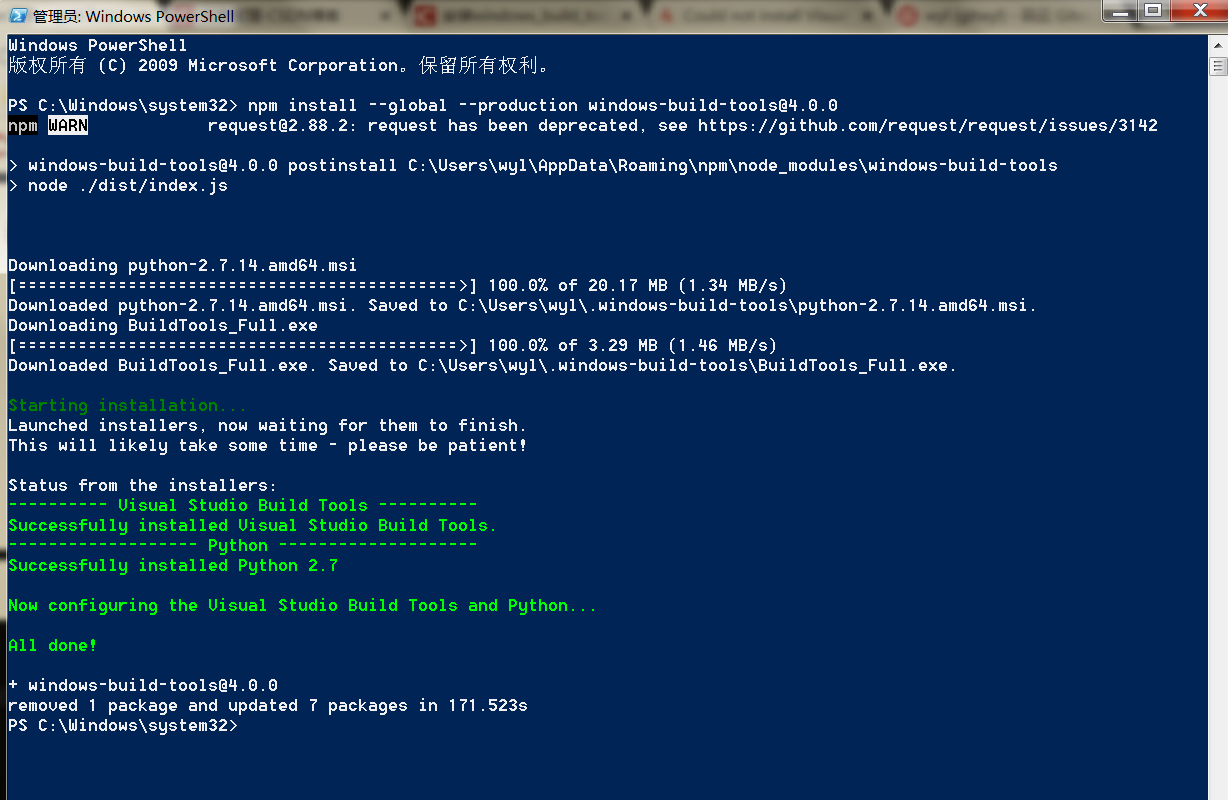Click the "All done!" message text
The width and height of the screenshot is (1228, 800).
coord(52,645)
